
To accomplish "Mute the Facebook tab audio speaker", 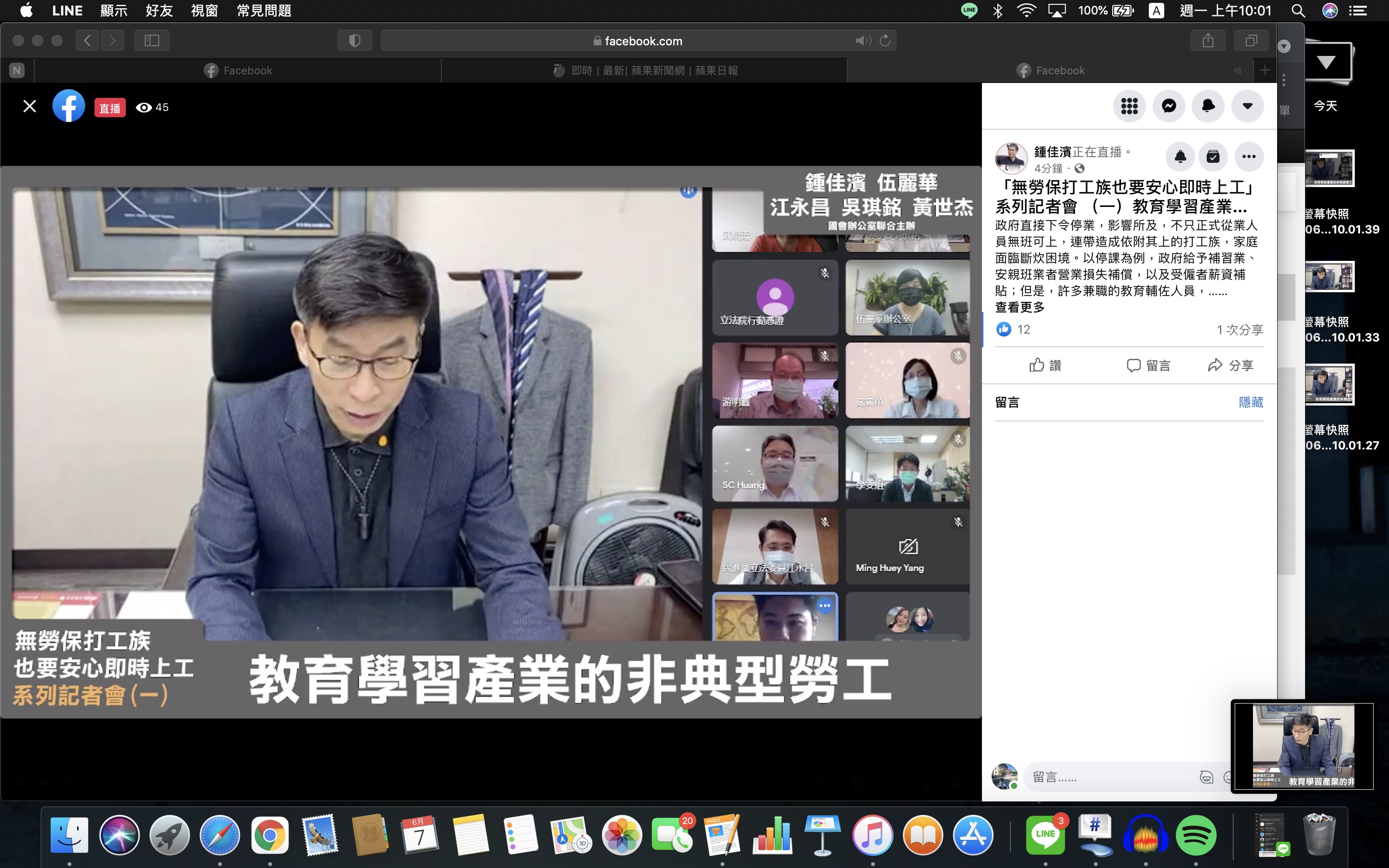I will tap(1240, 70).
